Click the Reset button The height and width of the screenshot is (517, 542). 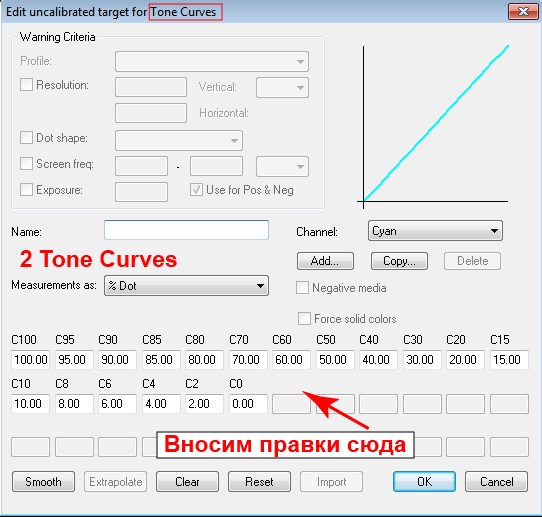[x=259, y=481]
